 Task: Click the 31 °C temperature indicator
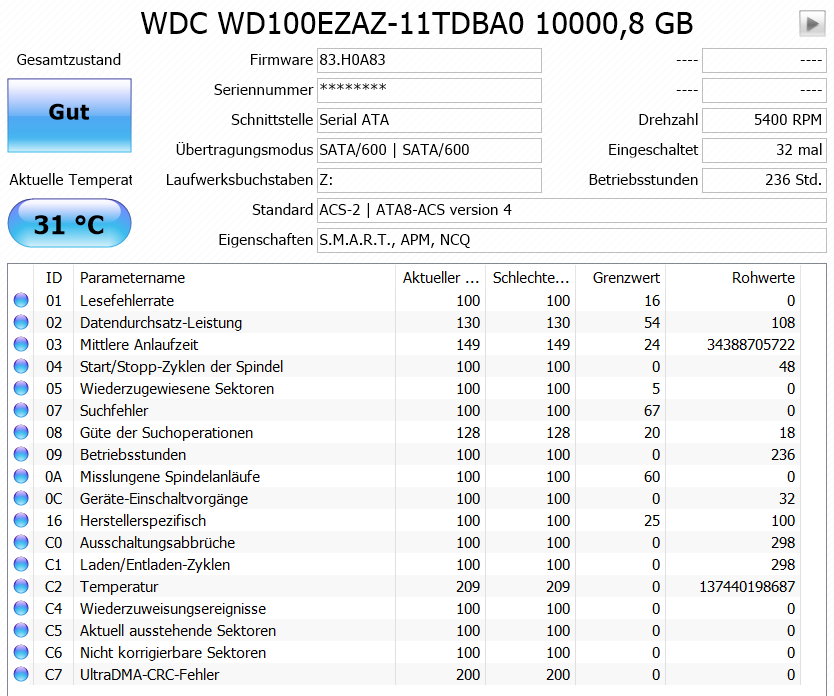point(69,223)
